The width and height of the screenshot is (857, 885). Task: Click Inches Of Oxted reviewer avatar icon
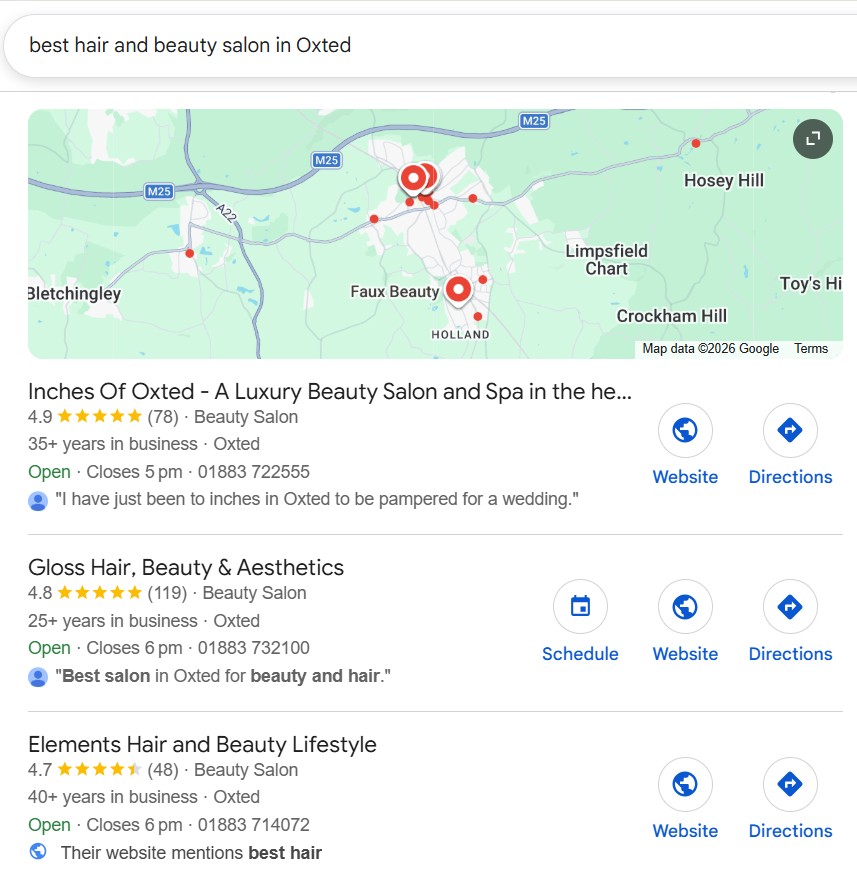(38, 501)
